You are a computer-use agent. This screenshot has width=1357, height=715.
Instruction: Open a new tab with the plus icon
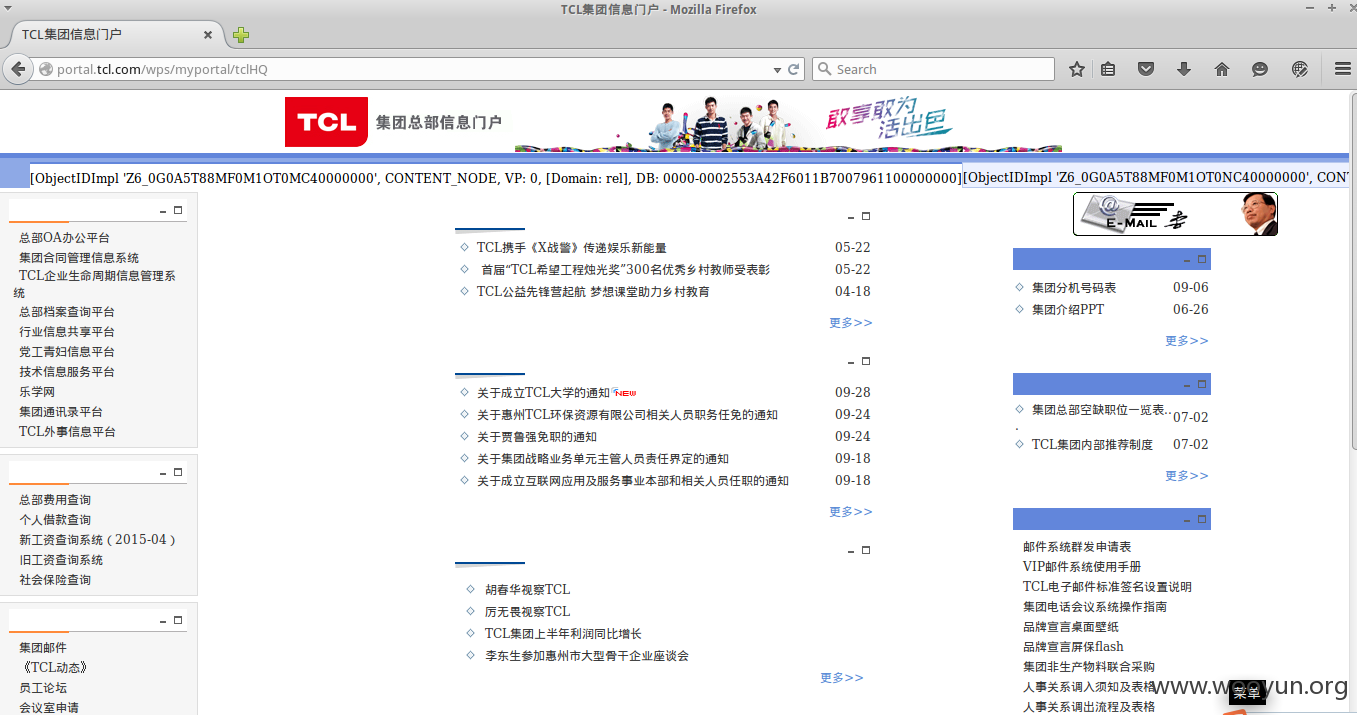[x=241, y=35]
